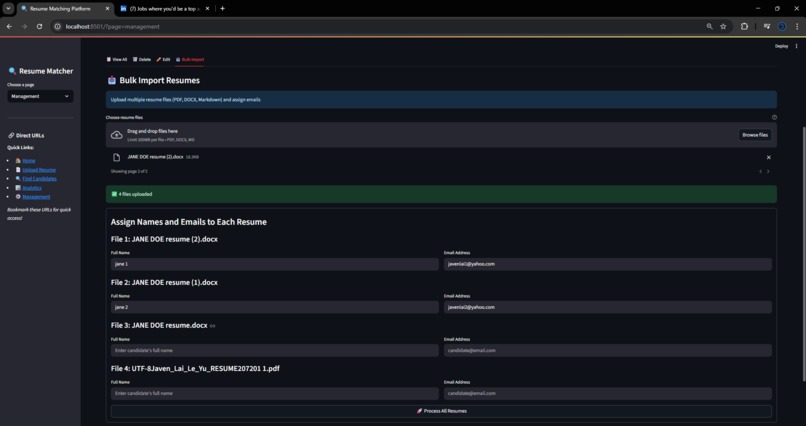This screenshot has width=806, height=426.
Task: Open the Find Candidates quick link
Action: (x=40, y=179)
